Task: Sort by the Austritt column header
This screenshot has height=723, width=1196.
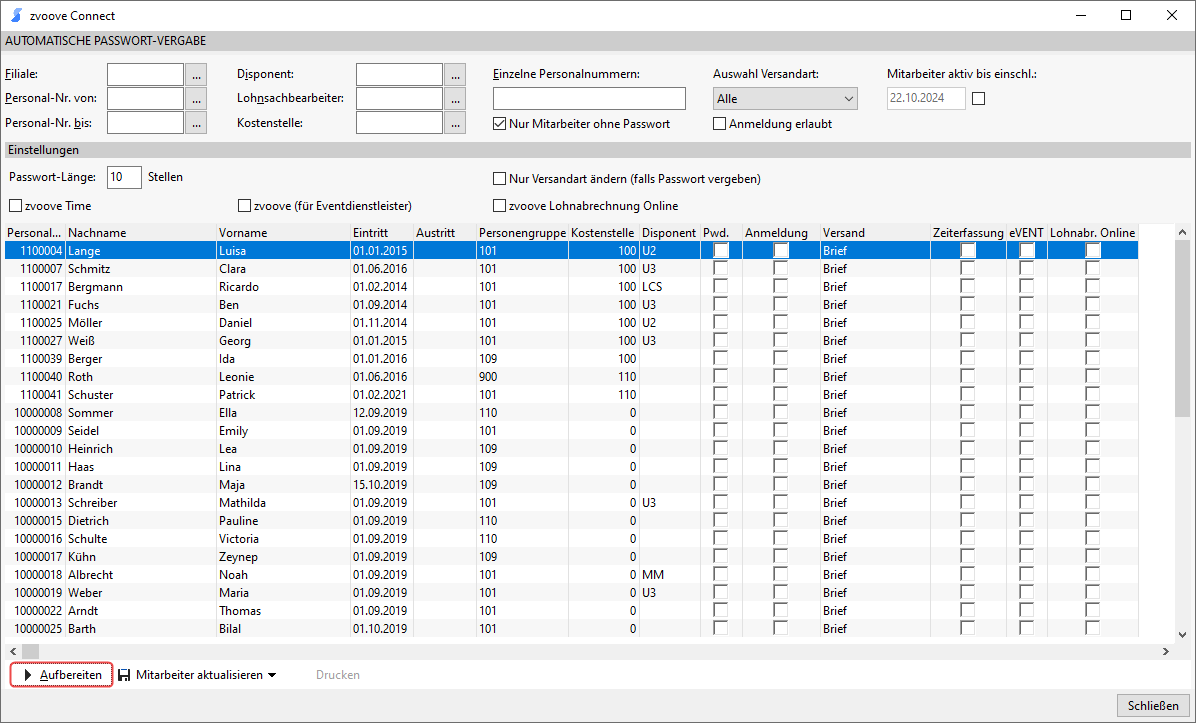Action: coord(445,233)
